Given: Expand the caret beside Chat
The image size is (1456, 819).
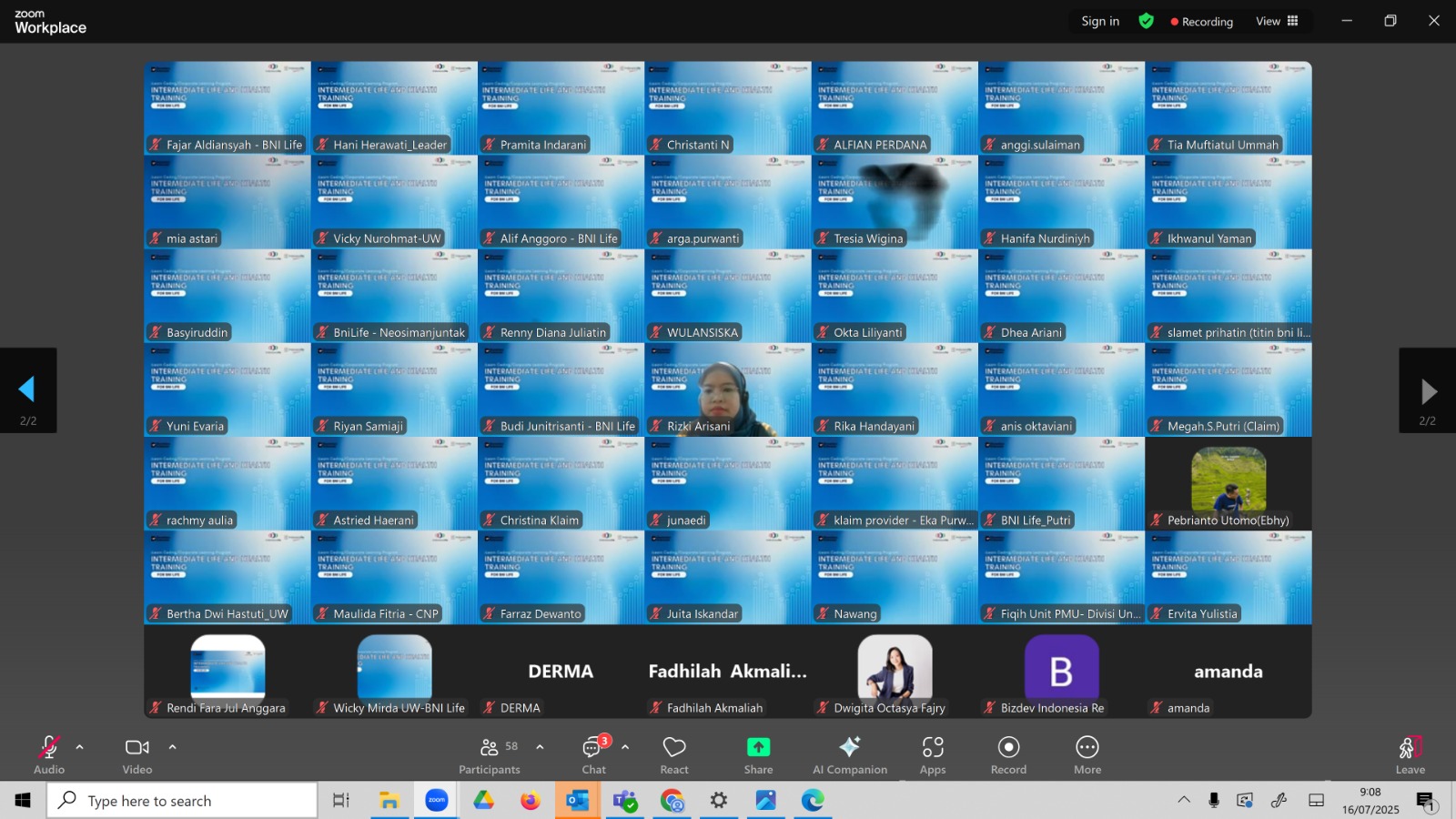Looking at the screenshot, I should (625, 747).
